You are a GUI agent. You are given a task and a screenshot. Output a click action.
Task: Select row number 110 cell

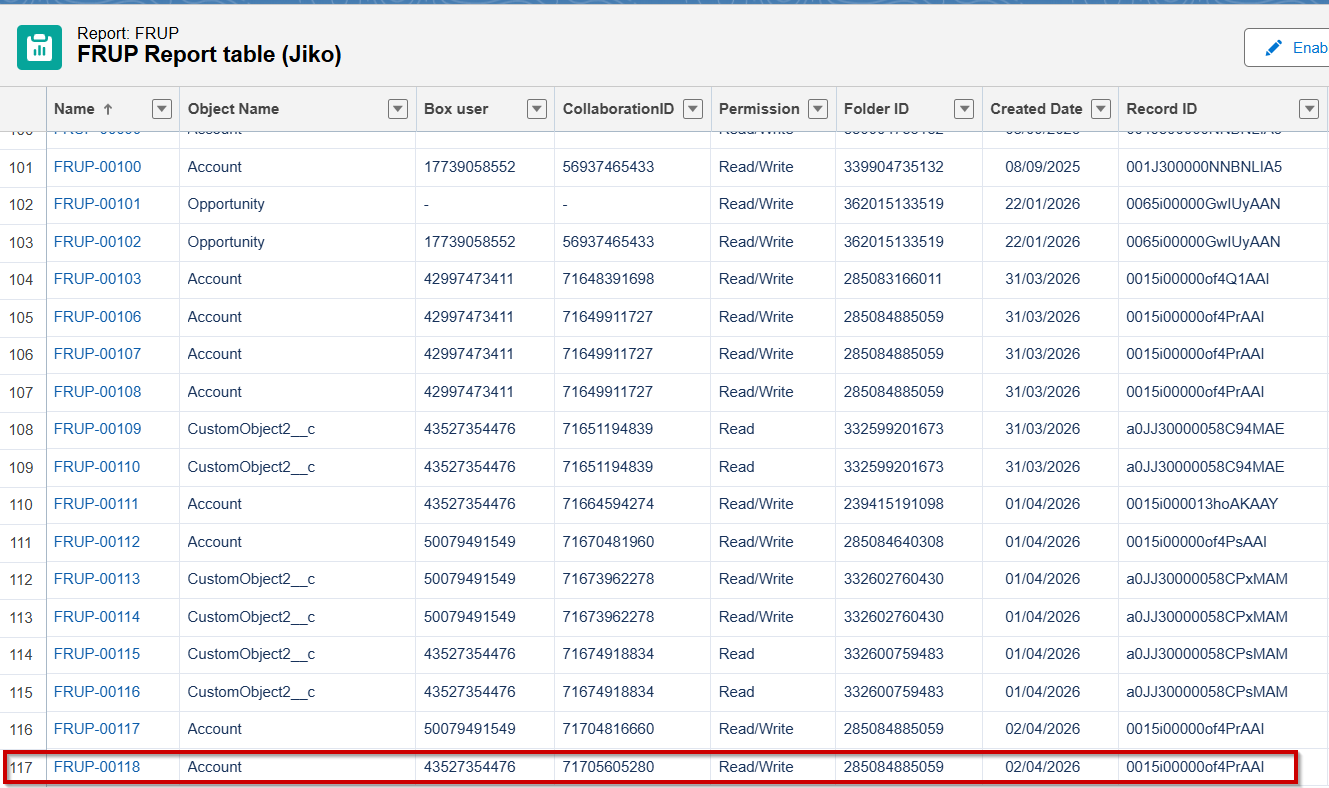[x=22, y=505]
